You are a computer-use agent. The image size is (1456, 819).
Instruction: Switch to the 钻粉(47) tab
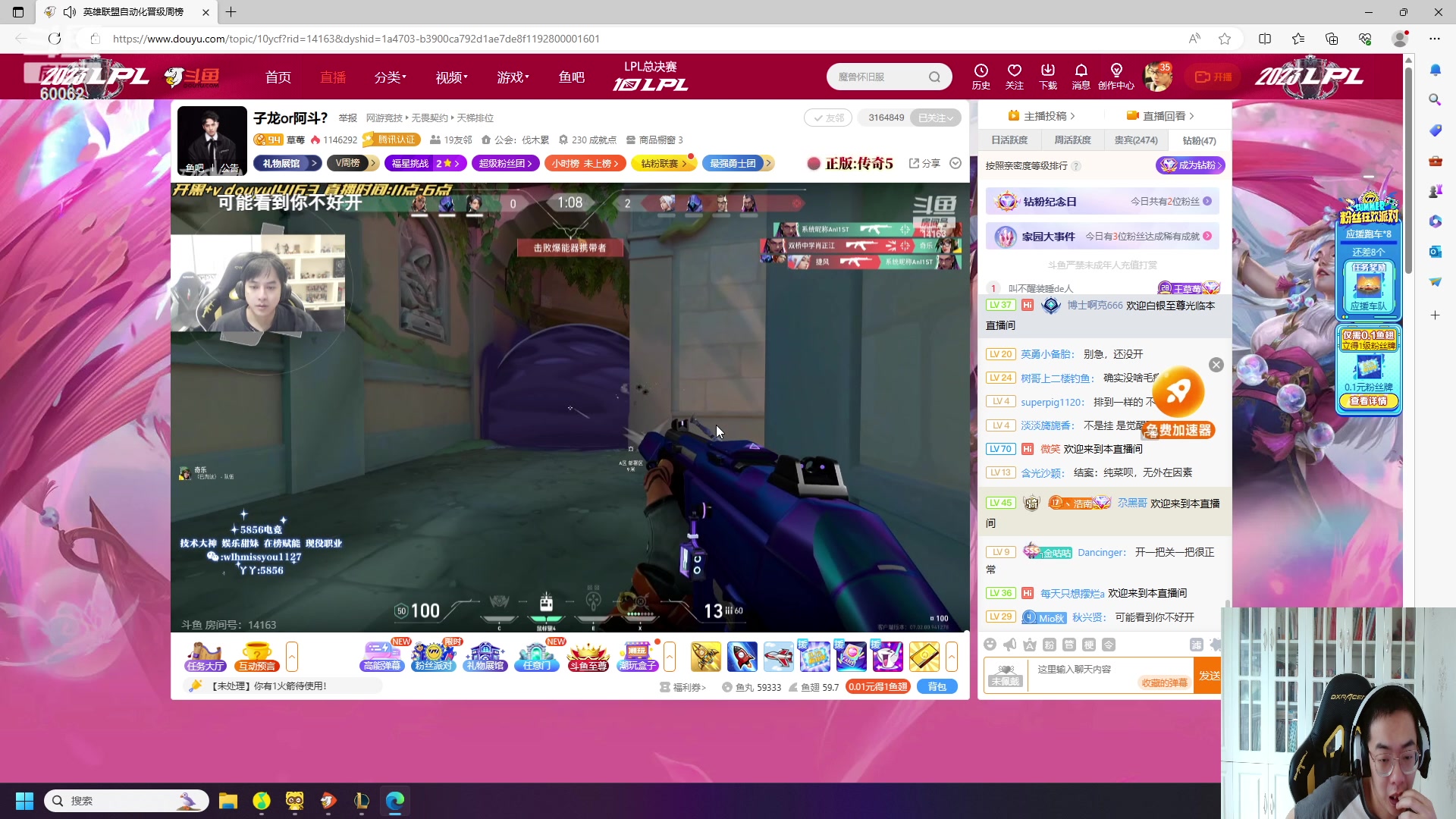pyautogui.click(x=1199, y=140)
